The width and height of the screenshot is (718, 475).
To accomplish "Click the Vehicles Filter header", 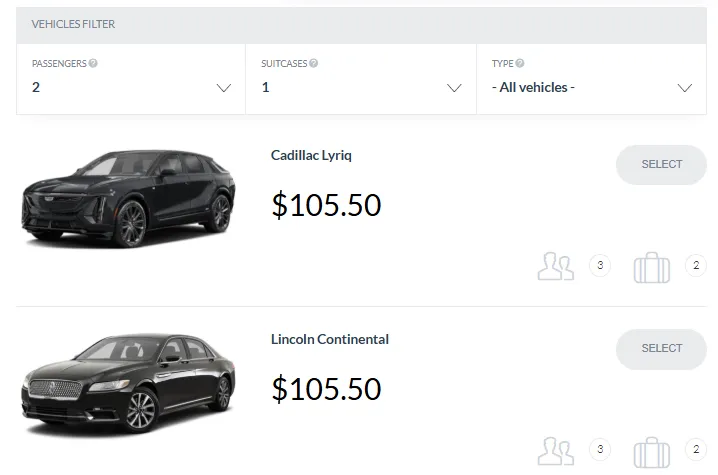I will point(73,24).
